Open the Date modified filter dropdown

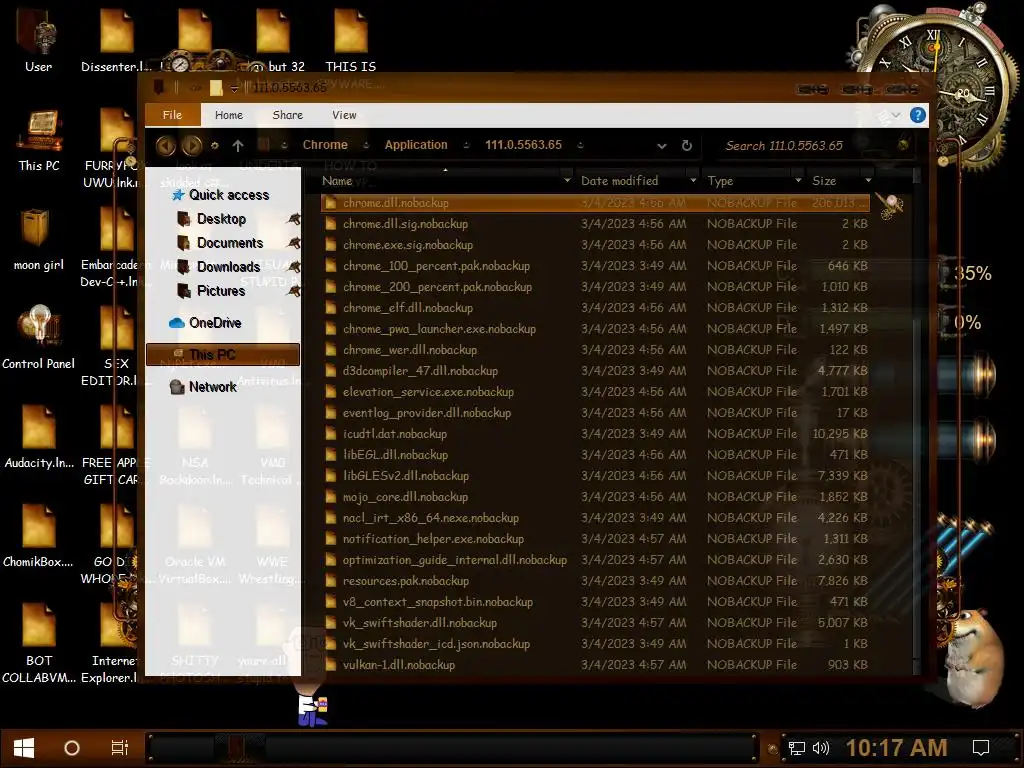(693, 180)
